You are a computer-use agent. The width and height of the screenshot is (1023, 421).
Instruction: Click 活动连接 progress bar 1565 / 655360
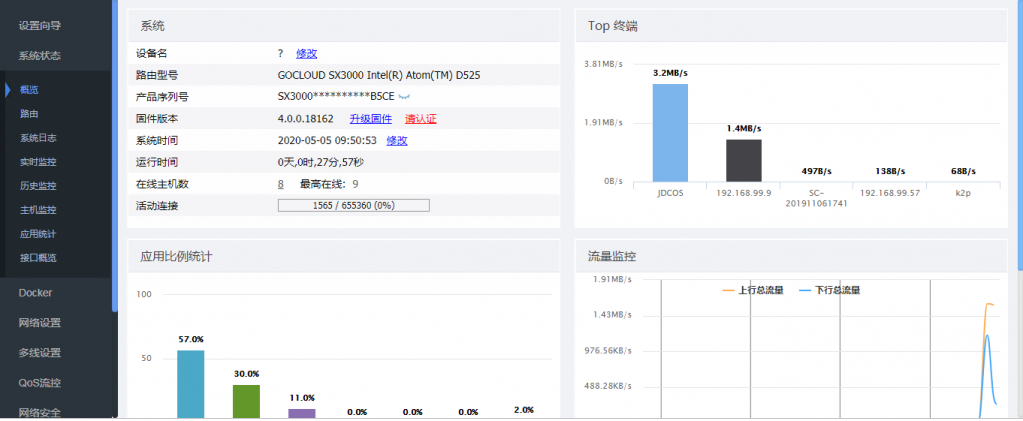(x=354, y=206)
